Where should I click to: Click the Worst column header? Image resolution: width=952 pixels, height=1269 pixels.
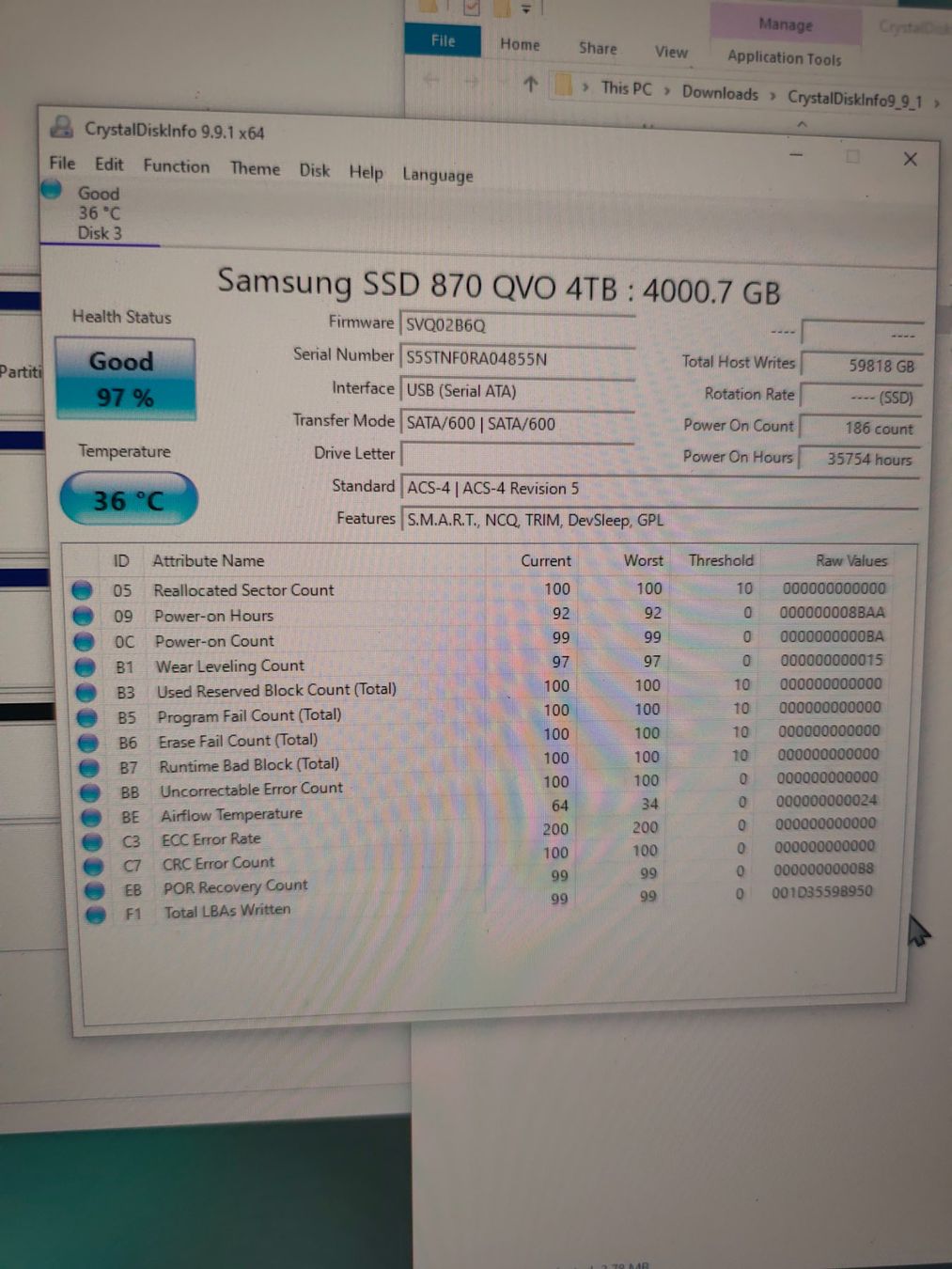(644, 560)
